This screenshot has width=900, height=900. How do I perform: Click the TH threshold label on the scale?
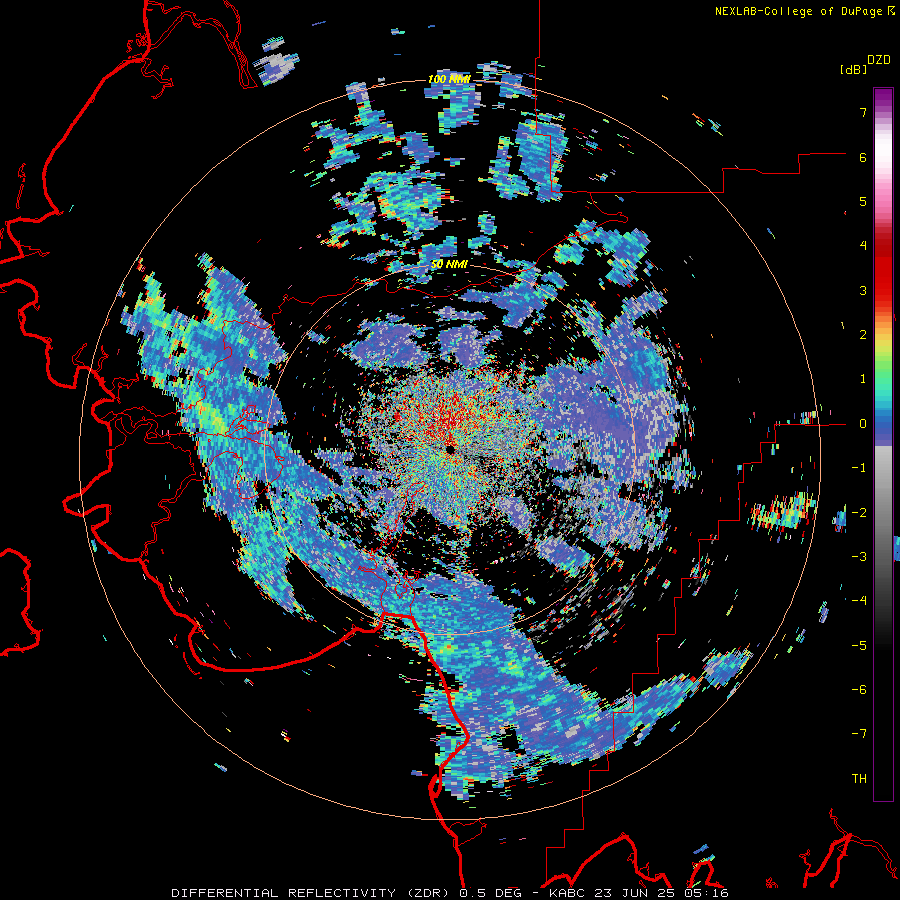click(859, 778)
